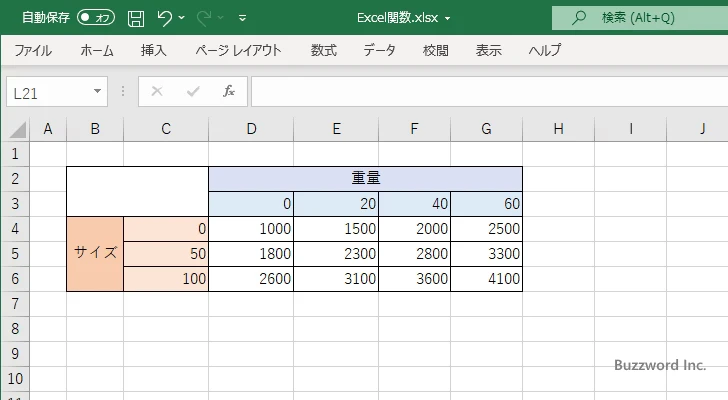
Task: Switch to the 挿入 tab
Action: pos(154,50)
